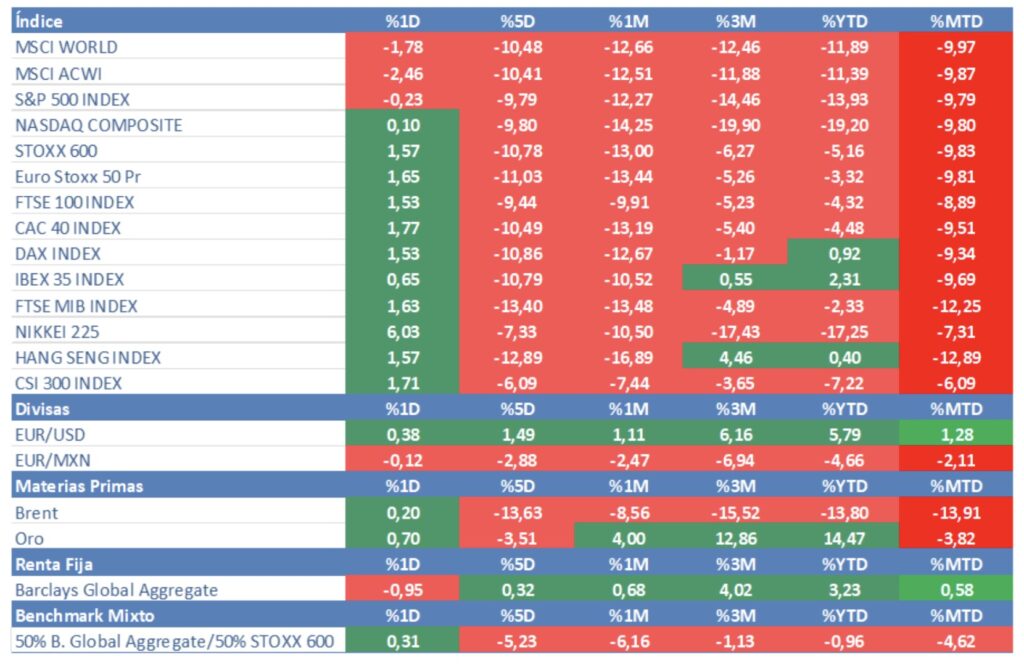1024x664 pixels.
Task: Click the Barclays Global Aggregate label
Action: coord(116,590)
